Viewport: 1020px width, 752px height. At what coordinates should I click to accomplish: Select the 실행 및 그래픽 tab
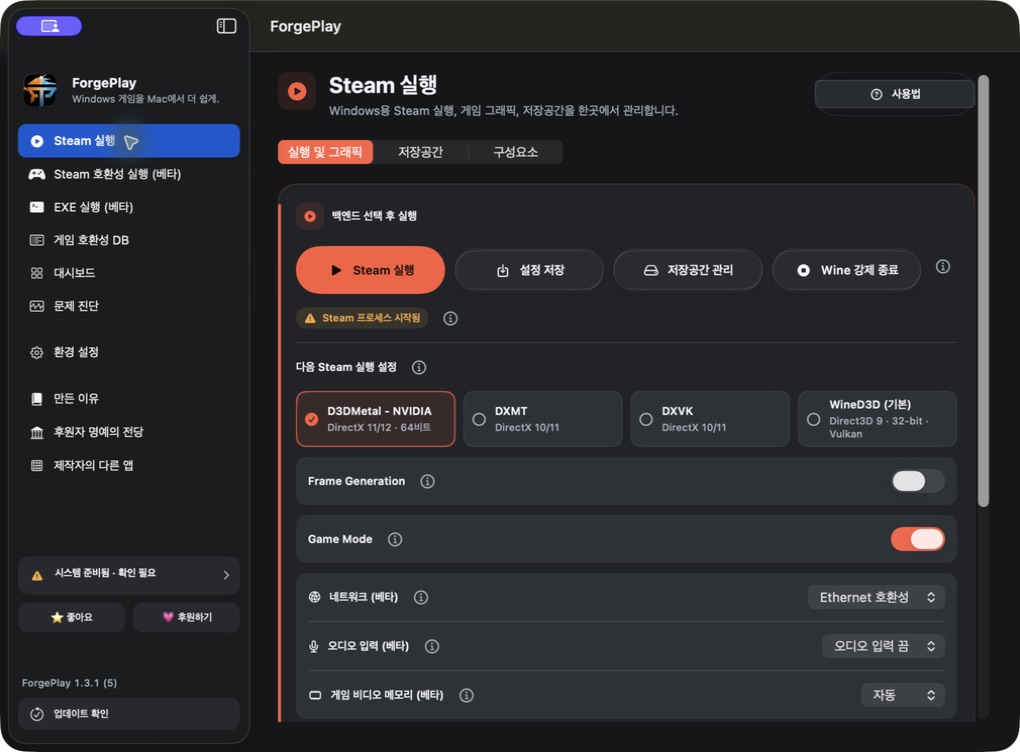click(325, 152)
